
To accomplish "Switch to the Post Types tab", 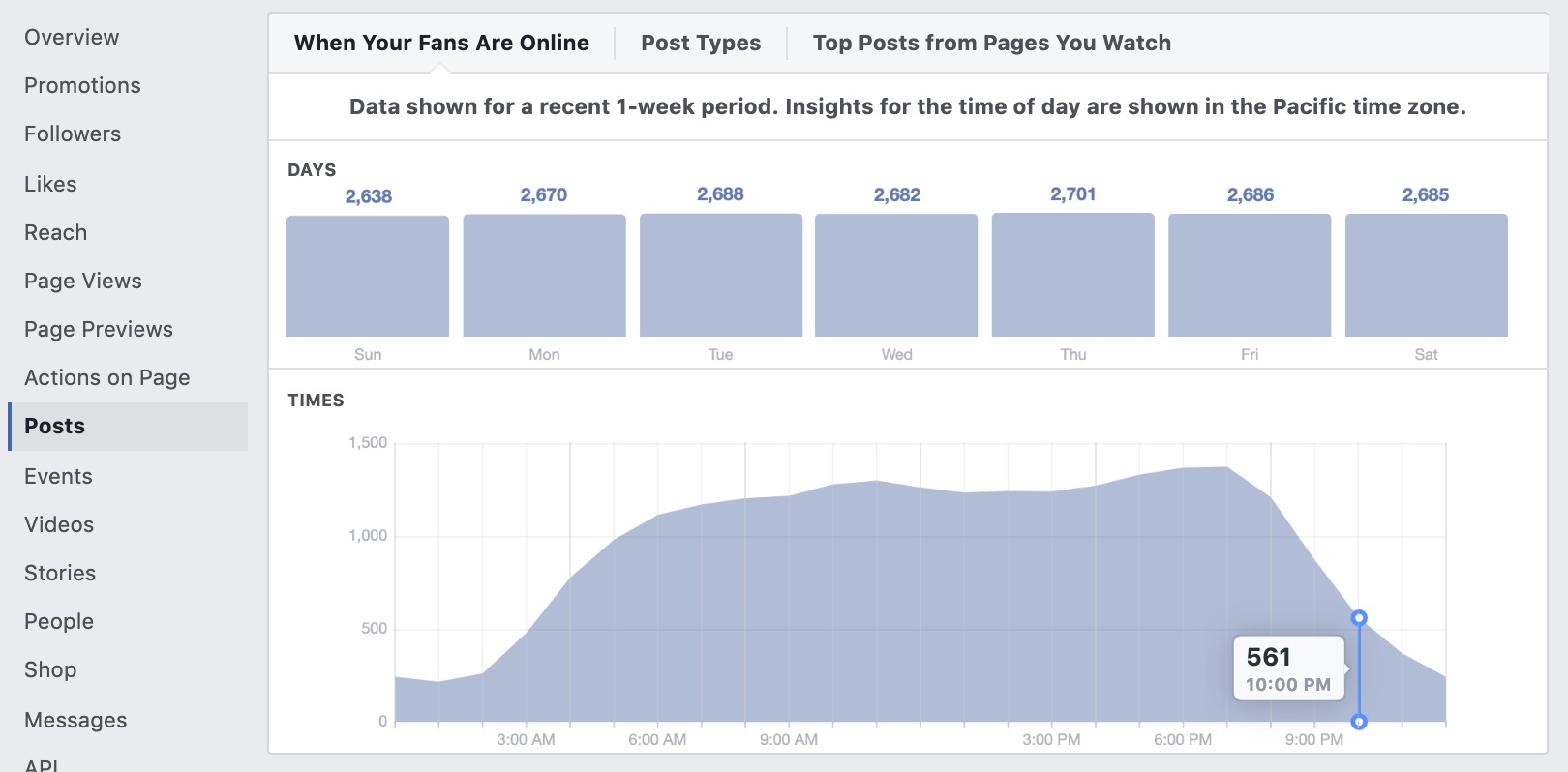I will click(699, 43).
